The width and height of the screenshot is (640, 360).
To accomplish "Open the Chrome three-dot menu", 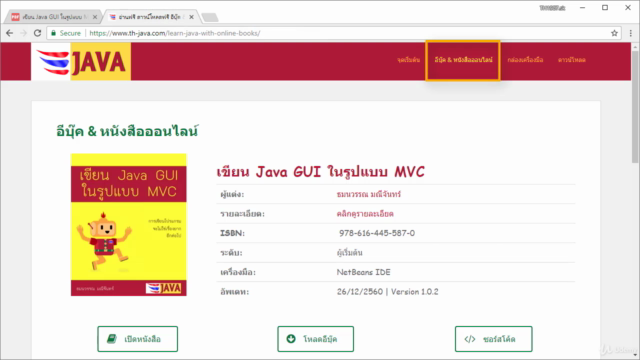I will [631, 33].
